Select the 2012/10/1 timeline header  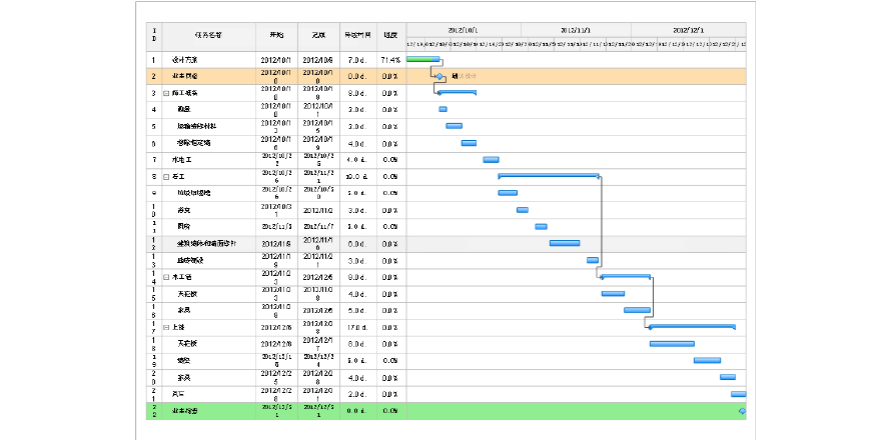(463, 30)
